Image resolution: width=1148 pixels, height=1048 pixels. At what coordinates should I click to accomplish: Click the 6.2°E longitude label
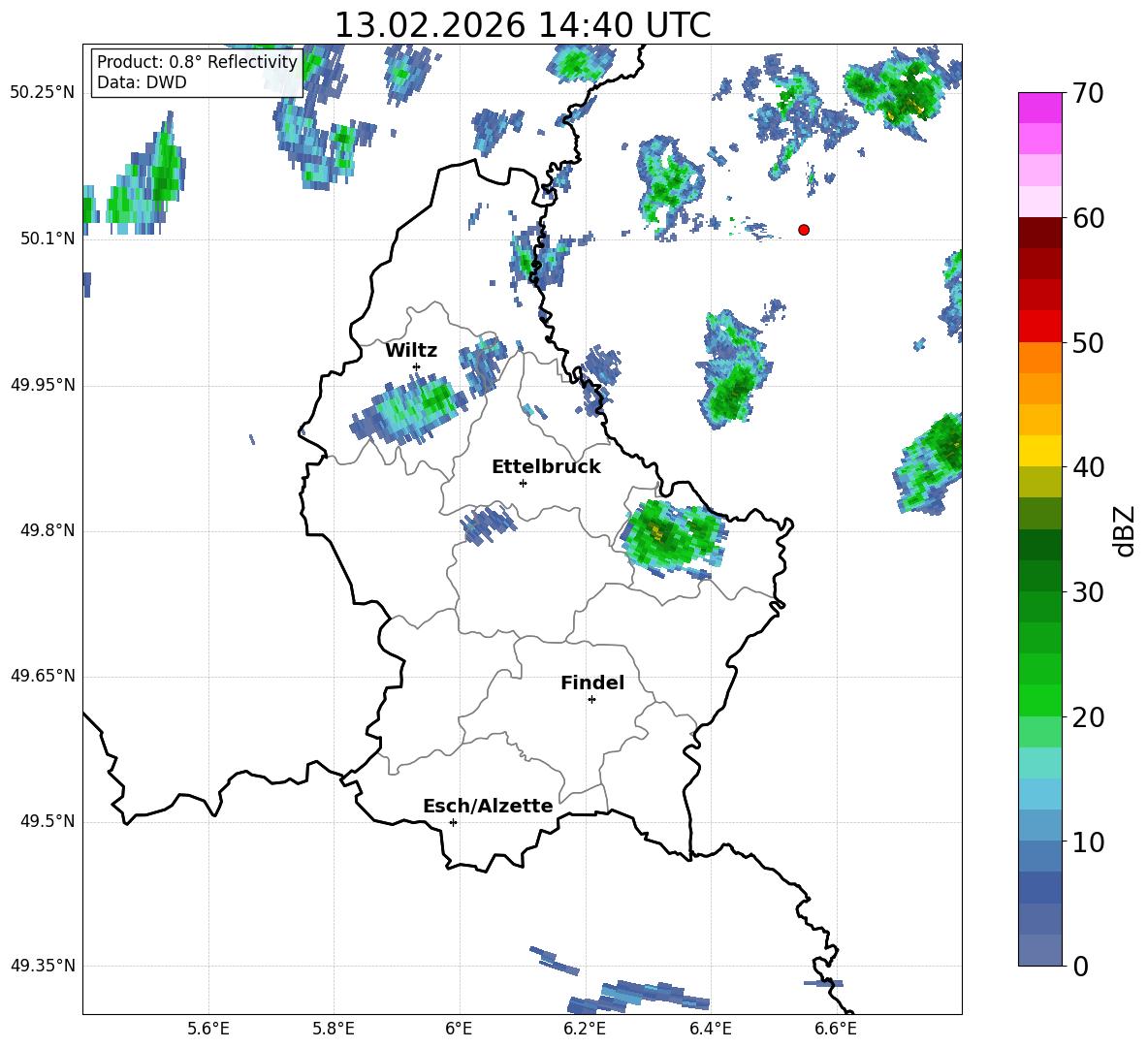585,1029
